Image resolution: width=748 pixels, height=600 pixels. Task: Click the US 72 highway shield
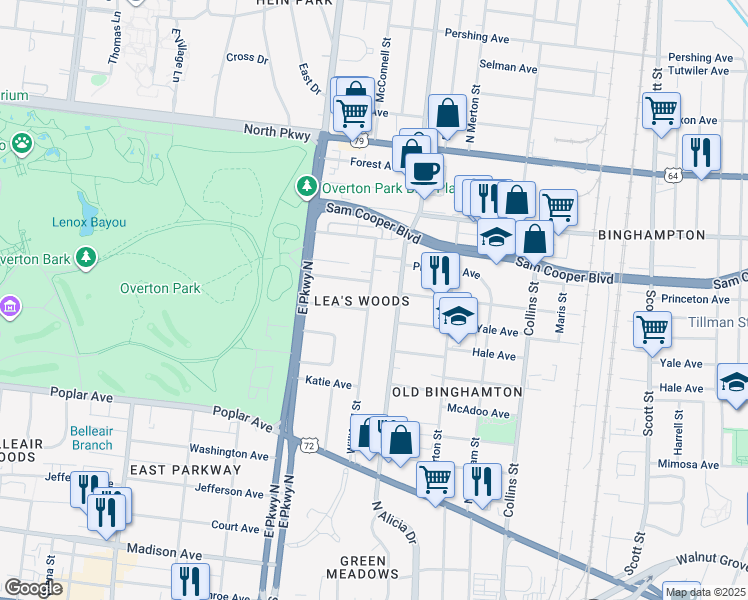309,445
